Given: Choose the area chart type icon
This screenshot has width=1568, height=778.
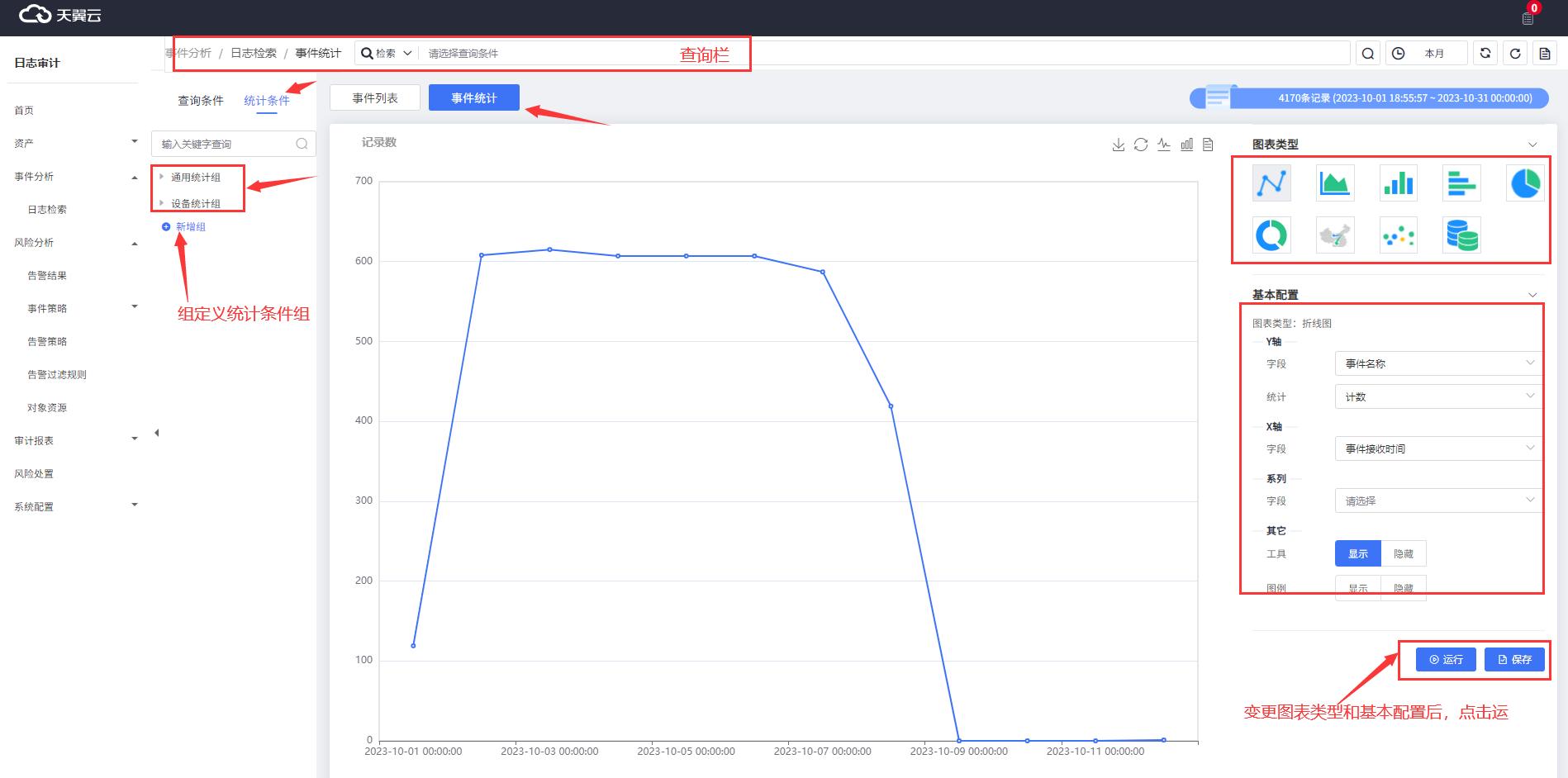Looking at the screenshot, I should click(x=1334, y=183).
